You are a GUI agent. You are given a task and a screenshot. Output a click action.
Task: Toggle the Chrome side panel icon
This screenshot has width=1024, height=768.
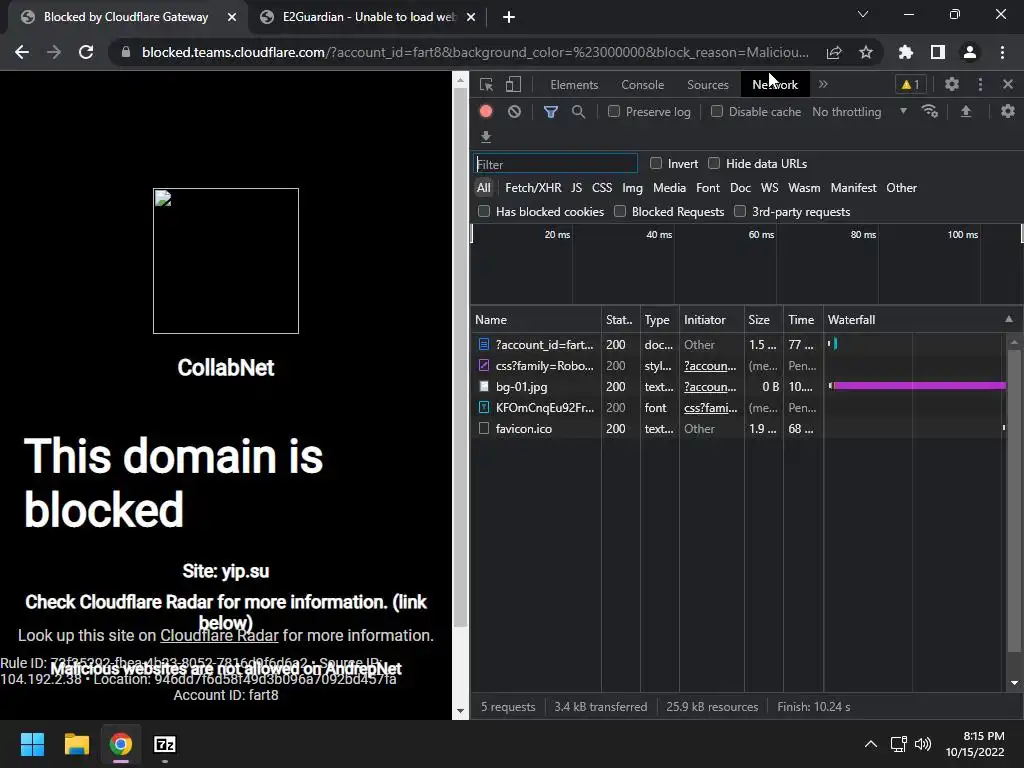click(938, 52)
